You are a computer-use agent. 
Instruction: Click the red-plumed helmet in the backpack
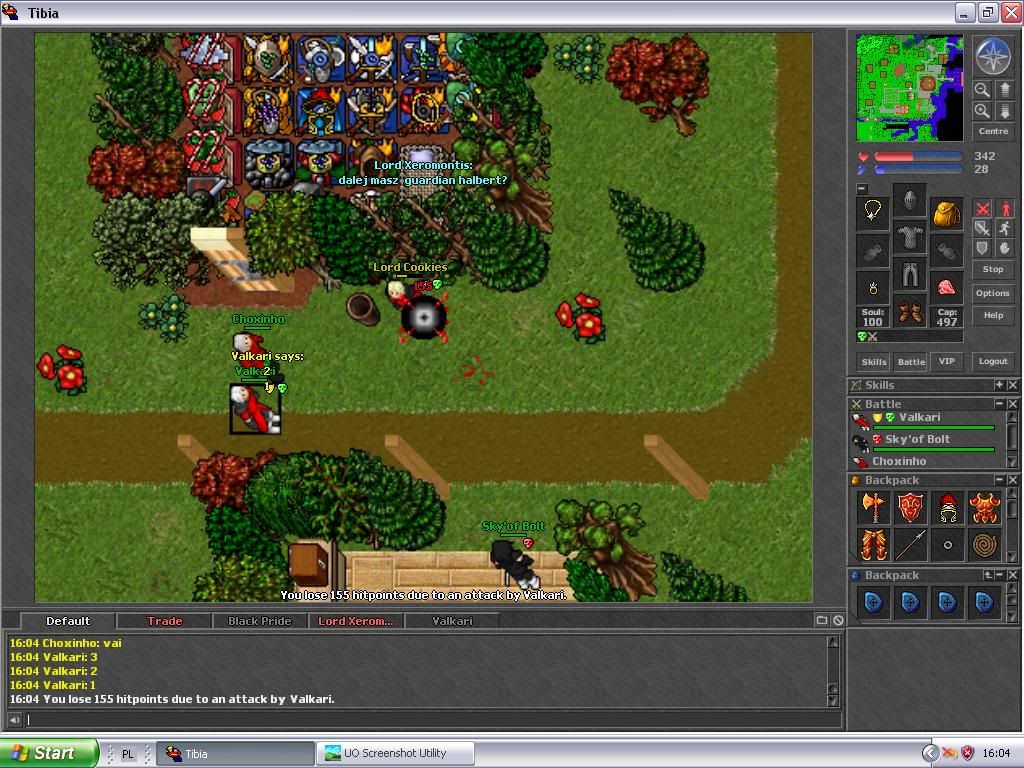947,507
